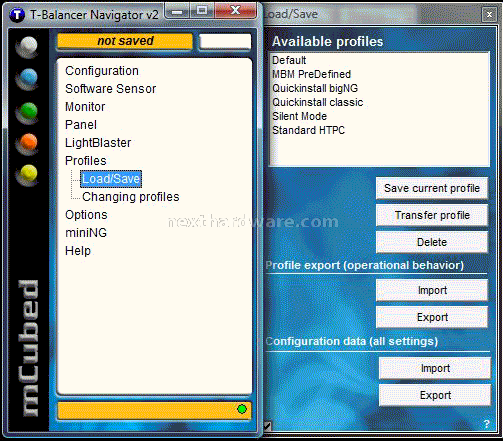Image resolution: width=503 pixels, height=441 pixels.
Task: Close the T-Balancer Navigator window
Action: click(235, 11)
